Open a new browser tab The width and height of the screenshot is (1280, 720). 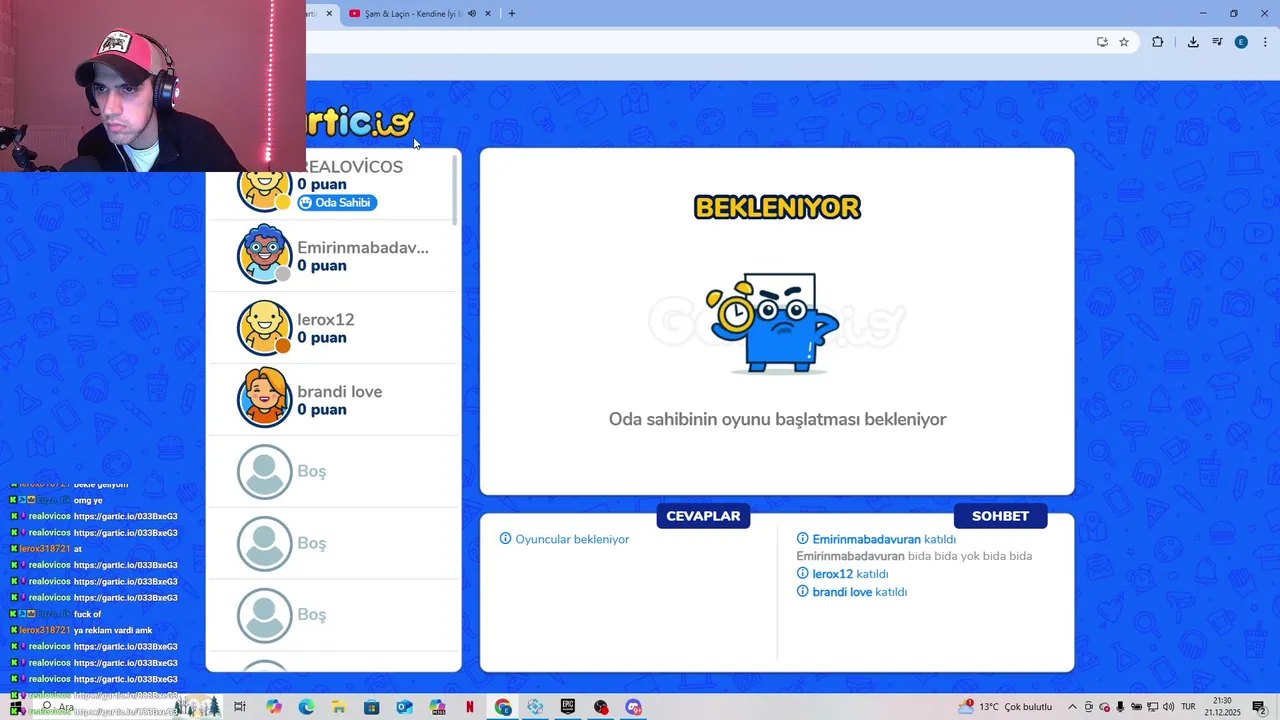(512, 13)
